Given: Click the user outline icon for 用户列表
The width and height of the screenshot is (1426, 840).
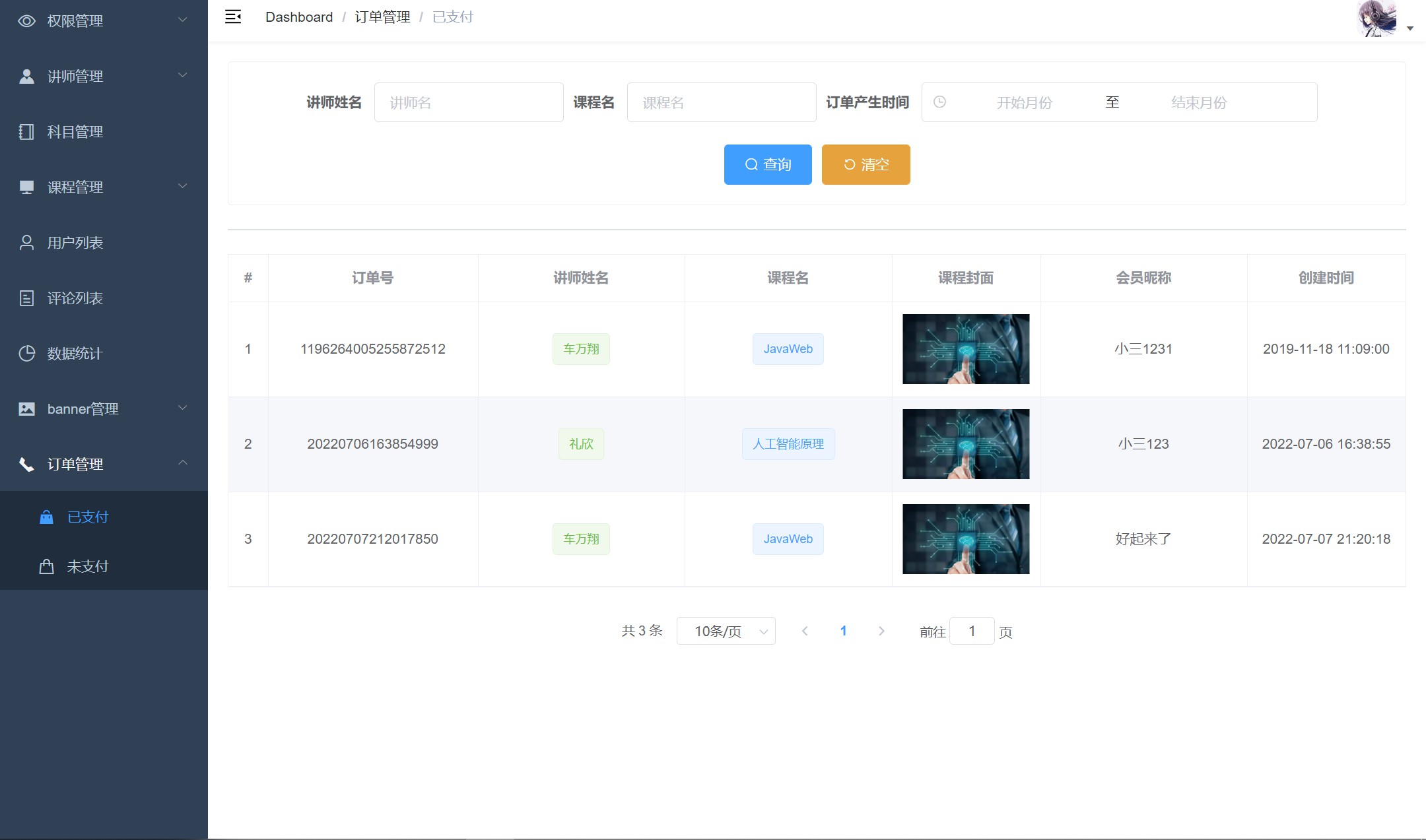Looking at the screenshot, I should [x=26, y=243].
